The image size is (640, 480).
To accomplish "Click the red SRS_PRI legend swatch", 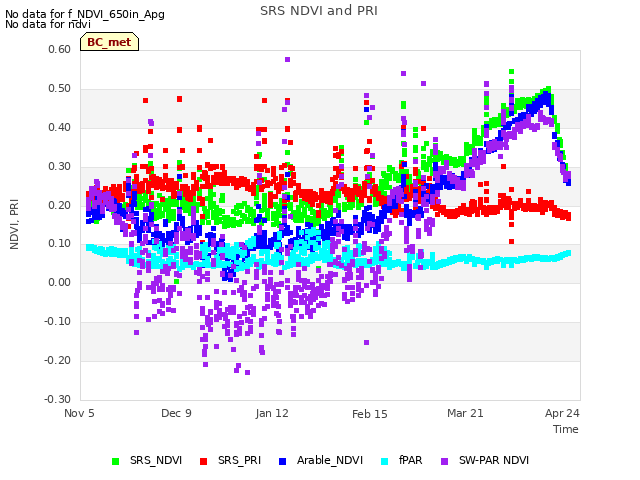I will point(203,461).
